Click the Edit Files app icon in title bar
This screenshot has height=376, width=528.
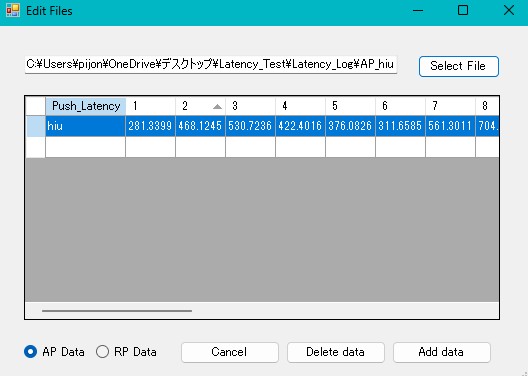pyautogui.click(x=13, y=10)
